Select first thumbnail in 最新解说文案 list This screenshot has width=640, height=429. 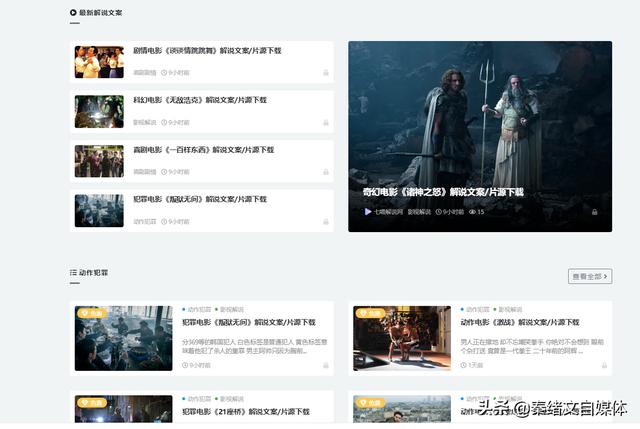coord(99,62)
